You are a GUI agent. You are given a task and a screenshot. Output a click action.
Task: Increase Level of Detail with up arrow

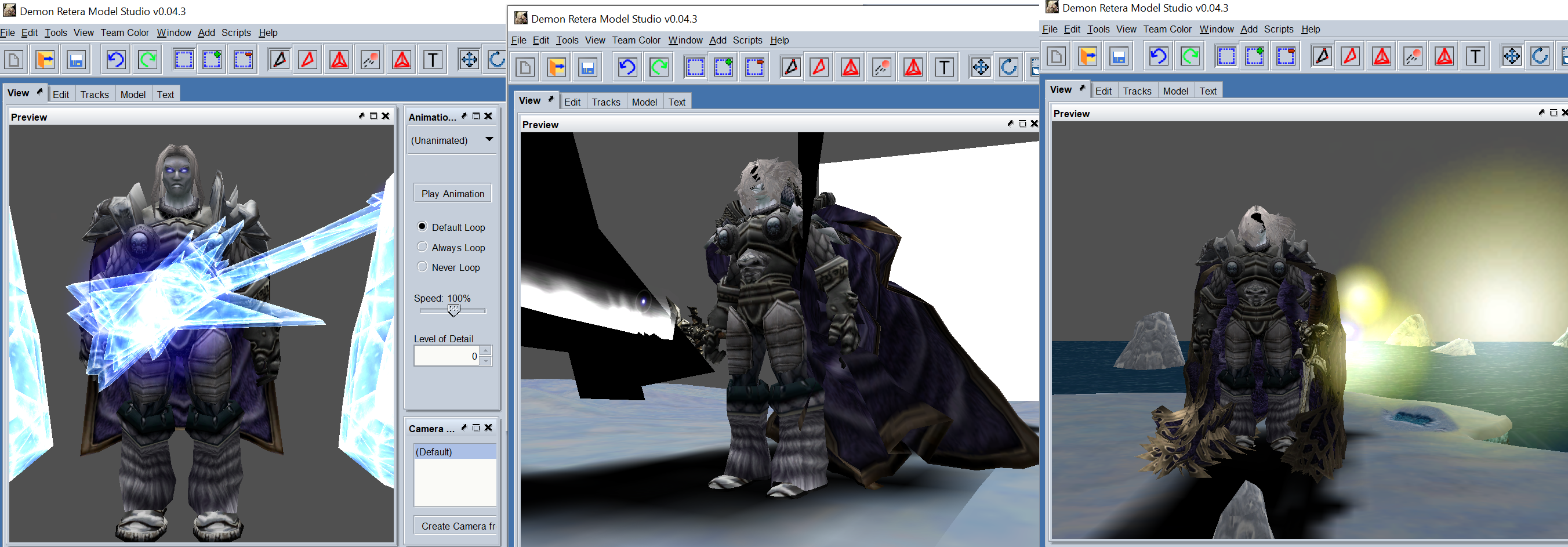coord(485,350)
